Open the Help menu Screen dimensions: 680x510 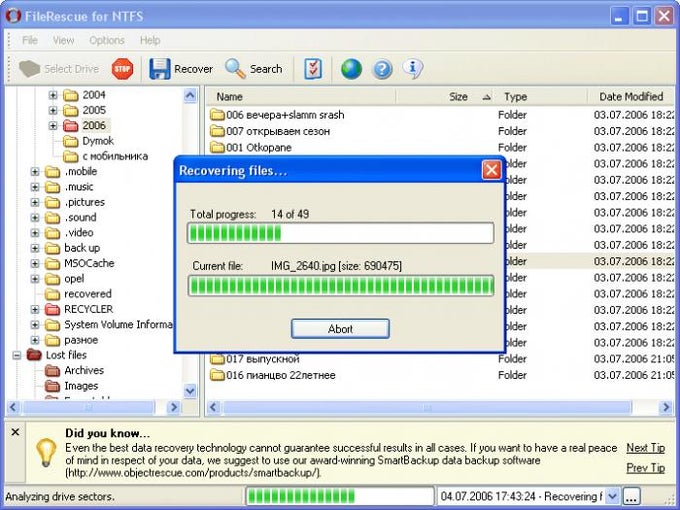[x=150, y=40]
